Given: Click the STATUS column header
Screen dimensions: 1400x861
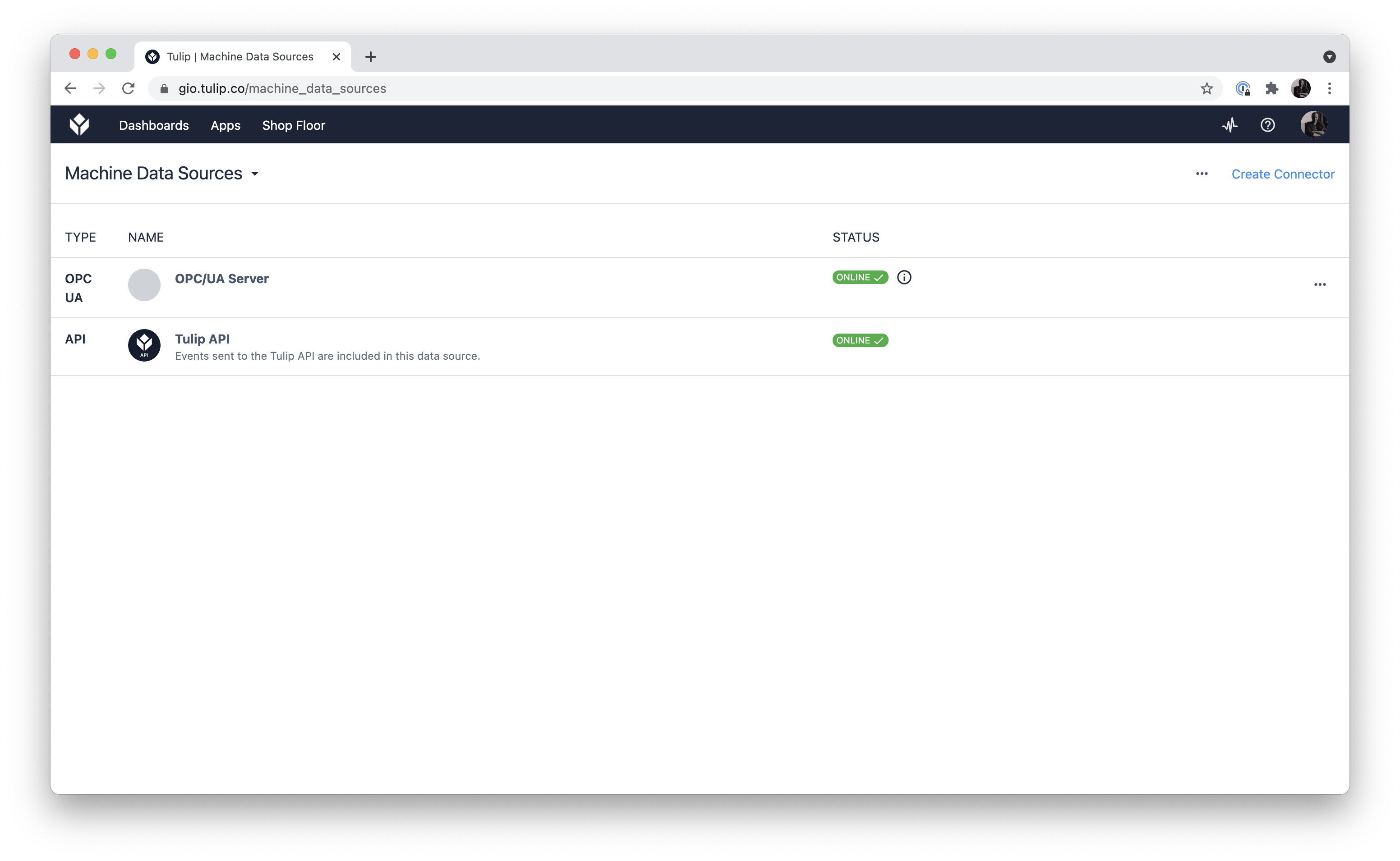Looking at the screenshot, I should coord(856,237).
